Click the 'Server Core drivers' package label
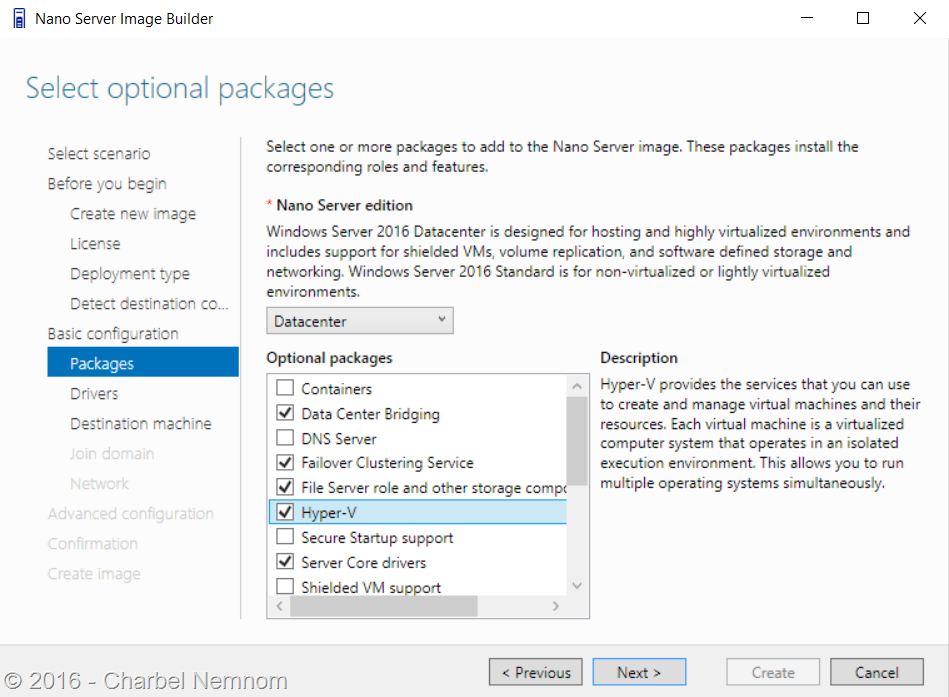949x697 pixels. [x=364, y=563]
